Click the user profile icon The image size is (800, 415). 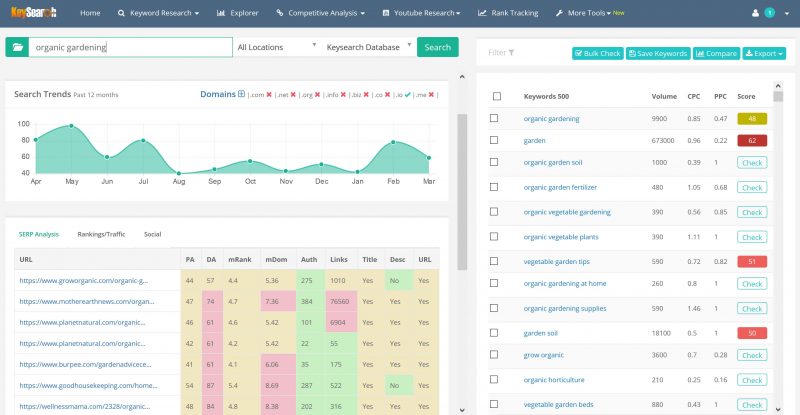point(755,13)
